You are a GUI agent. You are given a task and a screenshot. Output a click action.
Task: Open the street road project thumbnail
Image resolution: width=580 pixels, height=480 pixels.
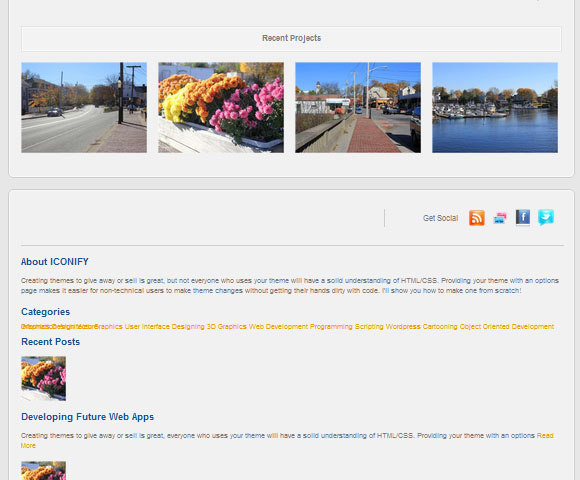[84, 107]
